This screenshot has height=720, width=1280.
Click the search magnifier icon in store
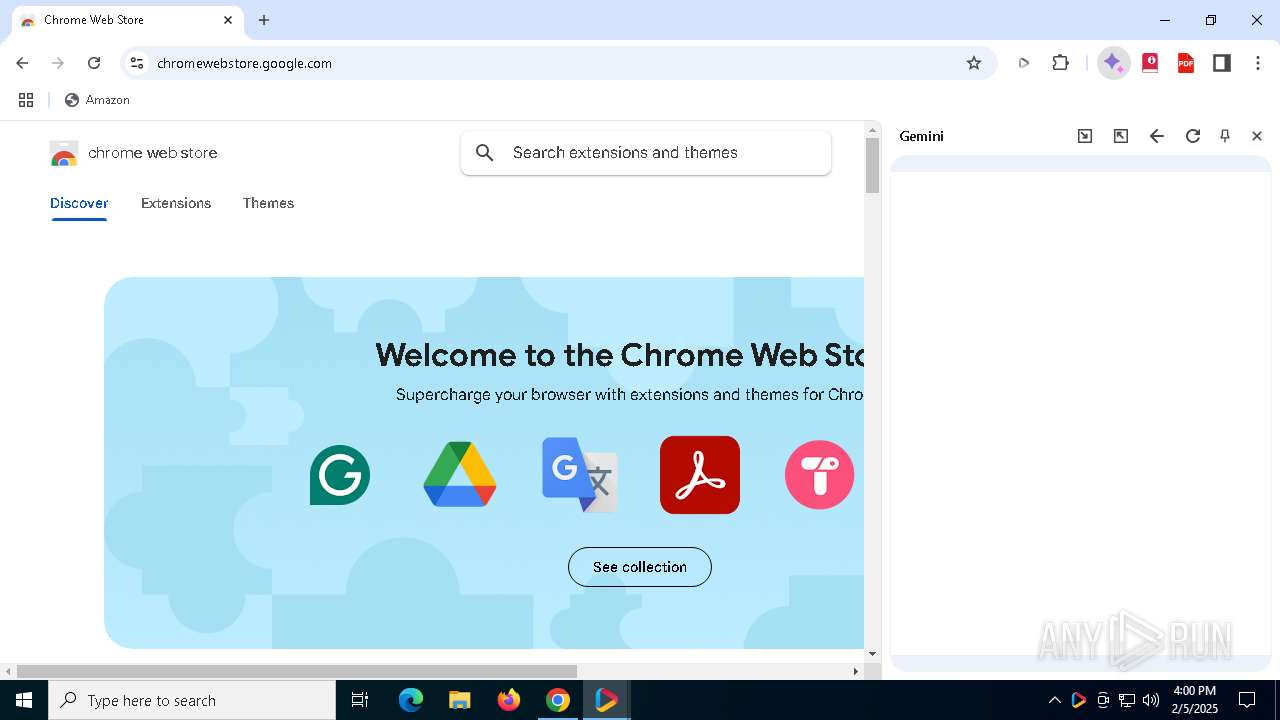pos(485,153)
